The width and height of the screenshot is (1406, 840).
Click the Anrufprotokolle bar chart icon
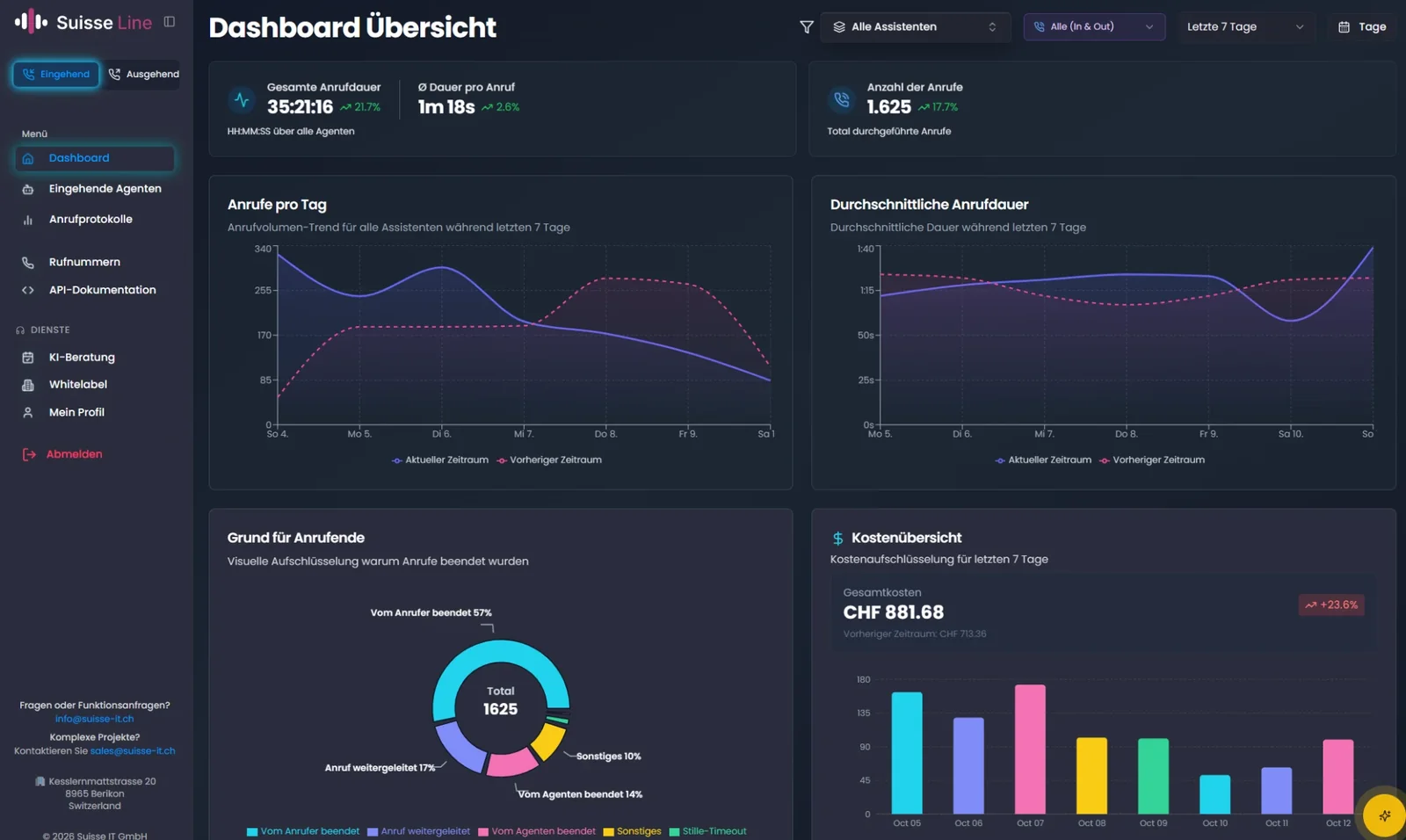click(x=28, y=220)
